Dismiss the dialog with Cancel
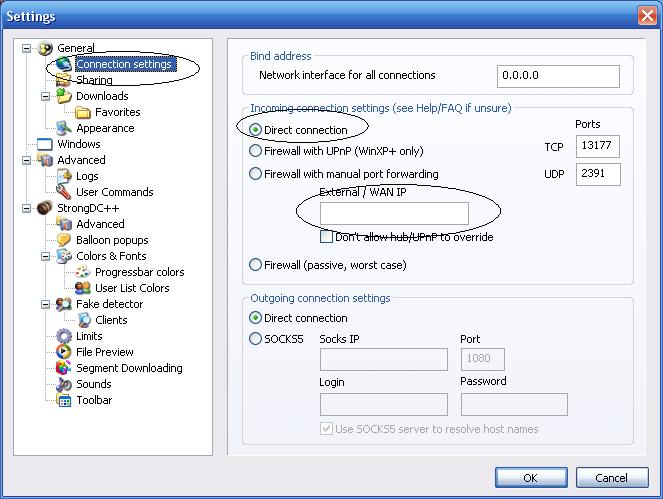The width and height of the screenshot is (663, 499). tap(612, 478)
